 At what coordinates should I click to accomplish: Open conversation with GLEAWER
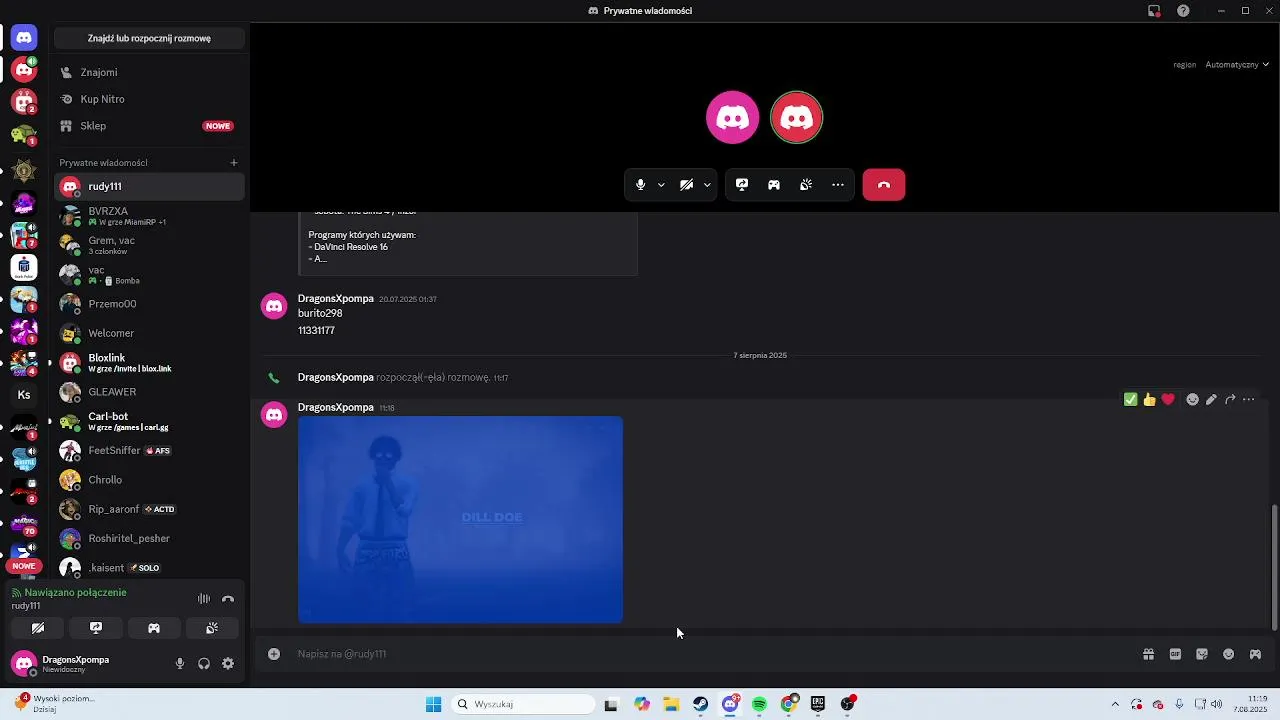[149, 392]
